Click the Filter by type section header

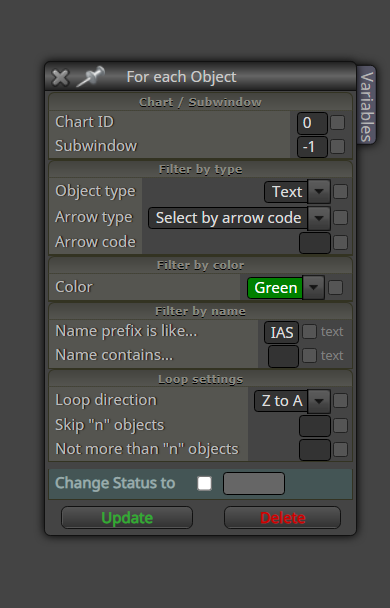(x=200, y=169)
